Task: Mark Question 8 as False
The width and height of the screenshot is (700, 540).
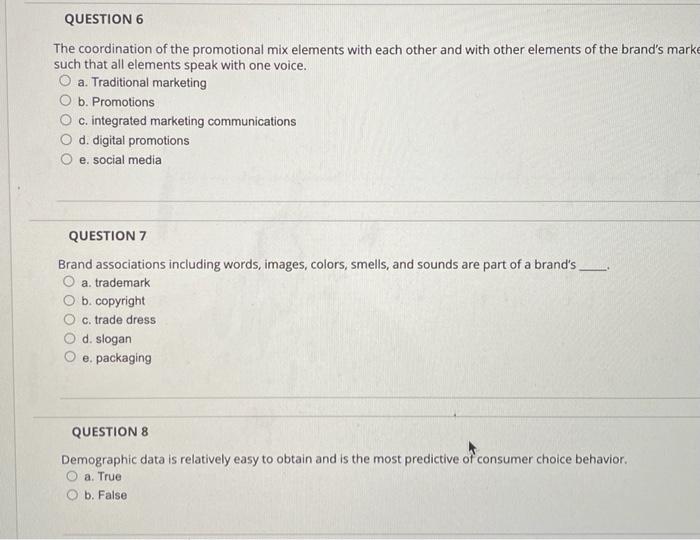Action: [72, 494]
